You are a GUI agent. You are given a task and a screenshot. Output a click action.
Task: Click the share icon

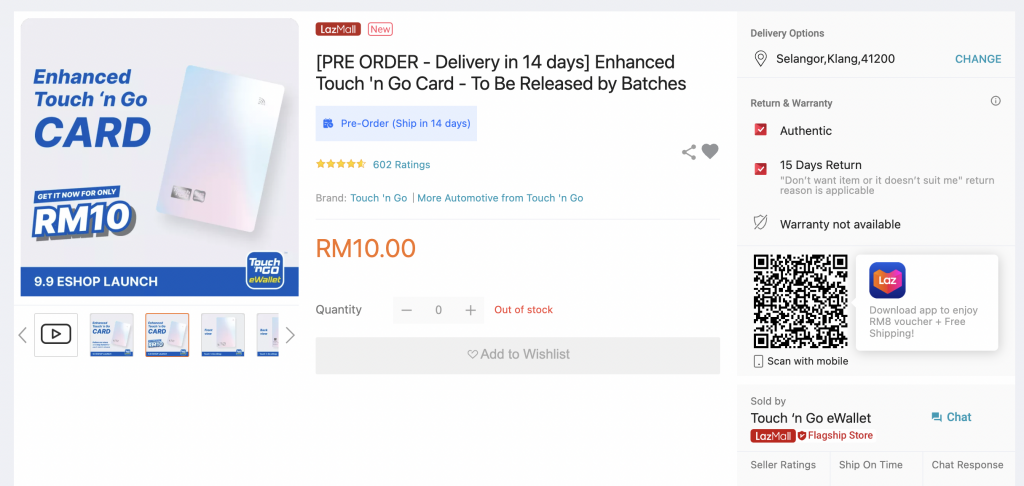click(x=689, y=152)
